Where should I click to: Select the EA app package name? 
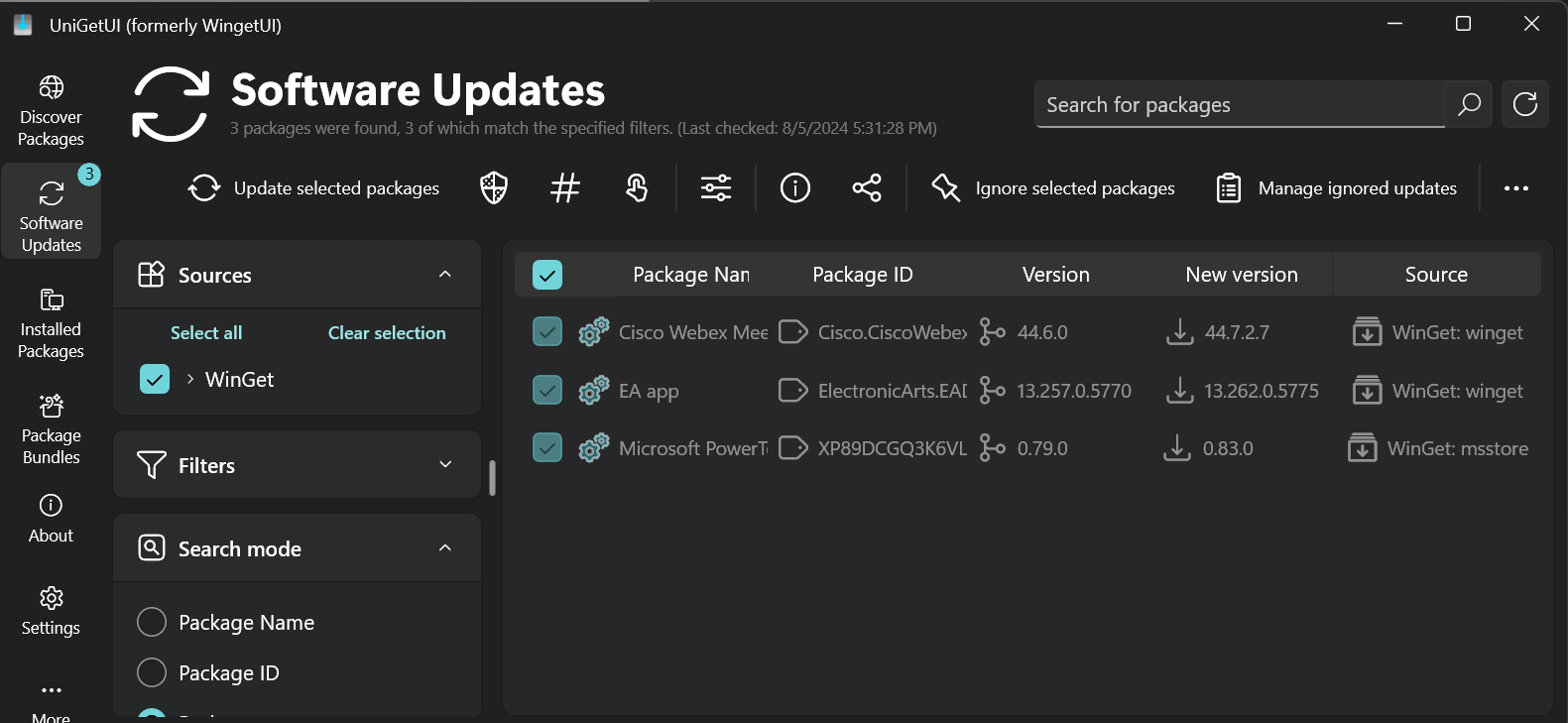pyautogui.click(x=649, y=391)
